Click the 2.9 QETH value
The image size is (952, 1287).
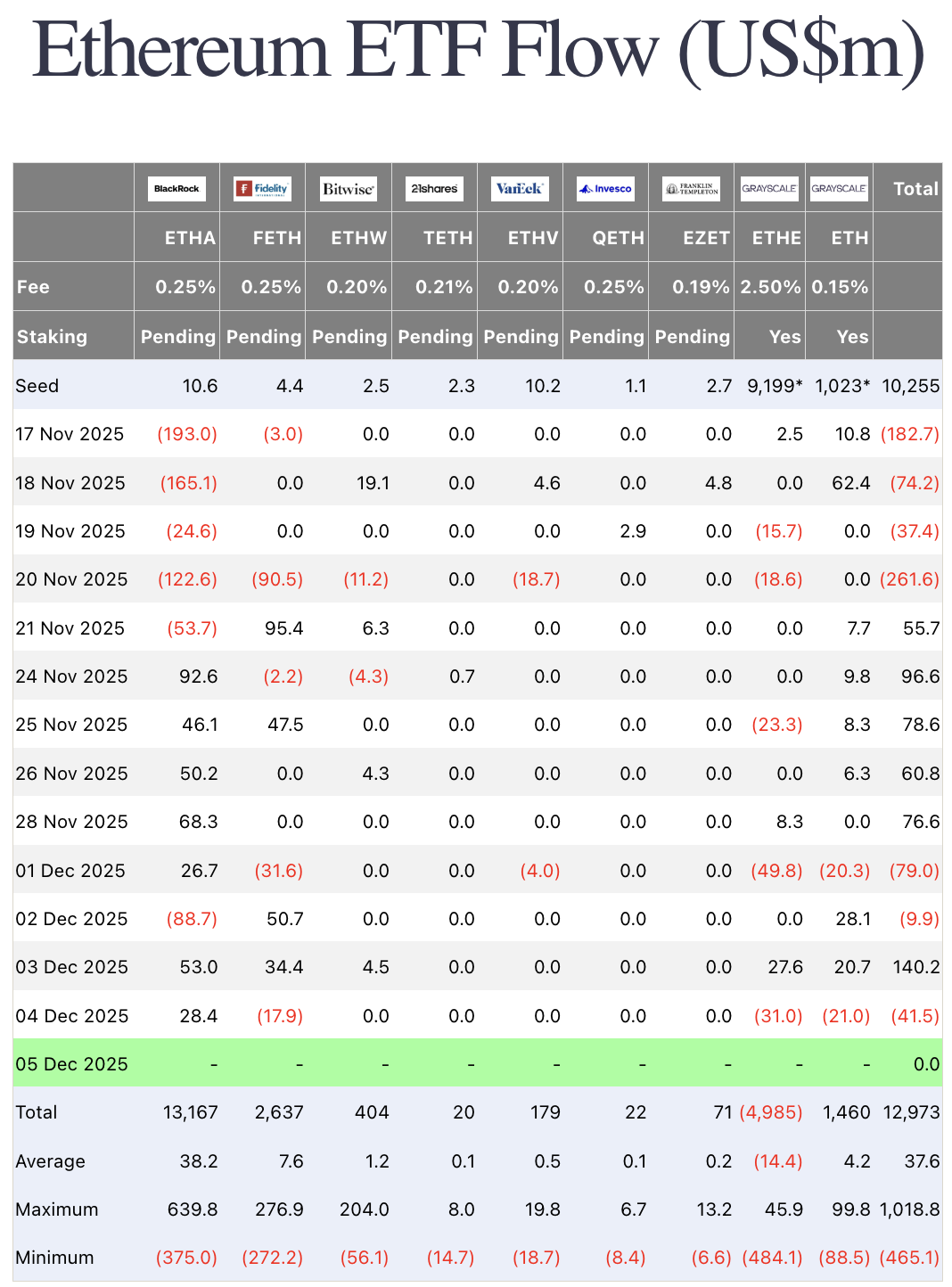coord(633,531)
